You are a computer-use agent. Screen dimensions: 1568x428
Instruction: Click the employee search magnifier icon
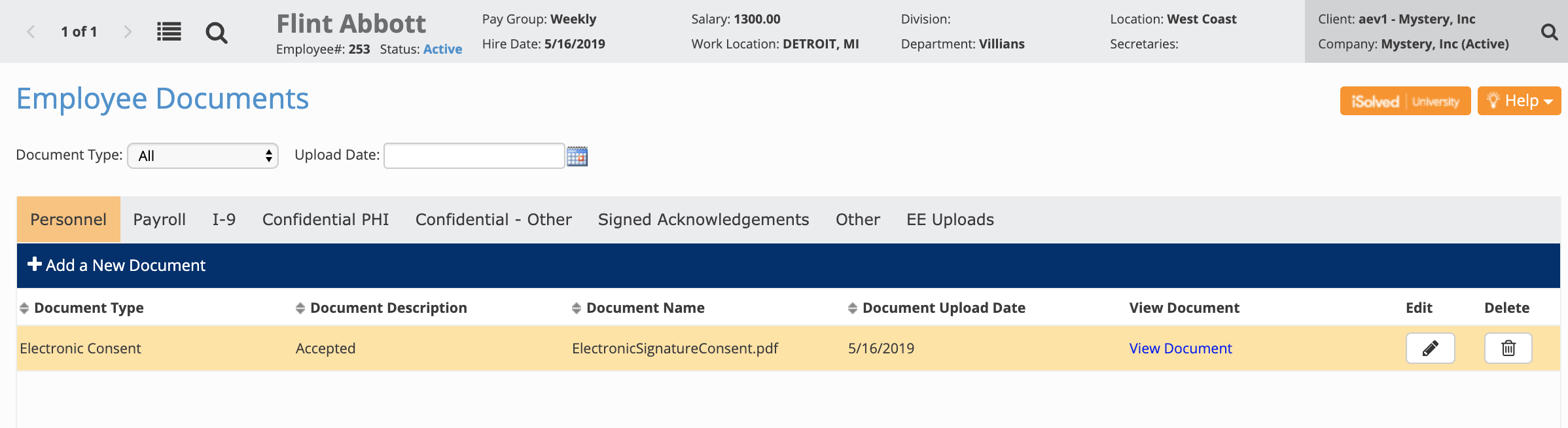[x=217, y=32]
